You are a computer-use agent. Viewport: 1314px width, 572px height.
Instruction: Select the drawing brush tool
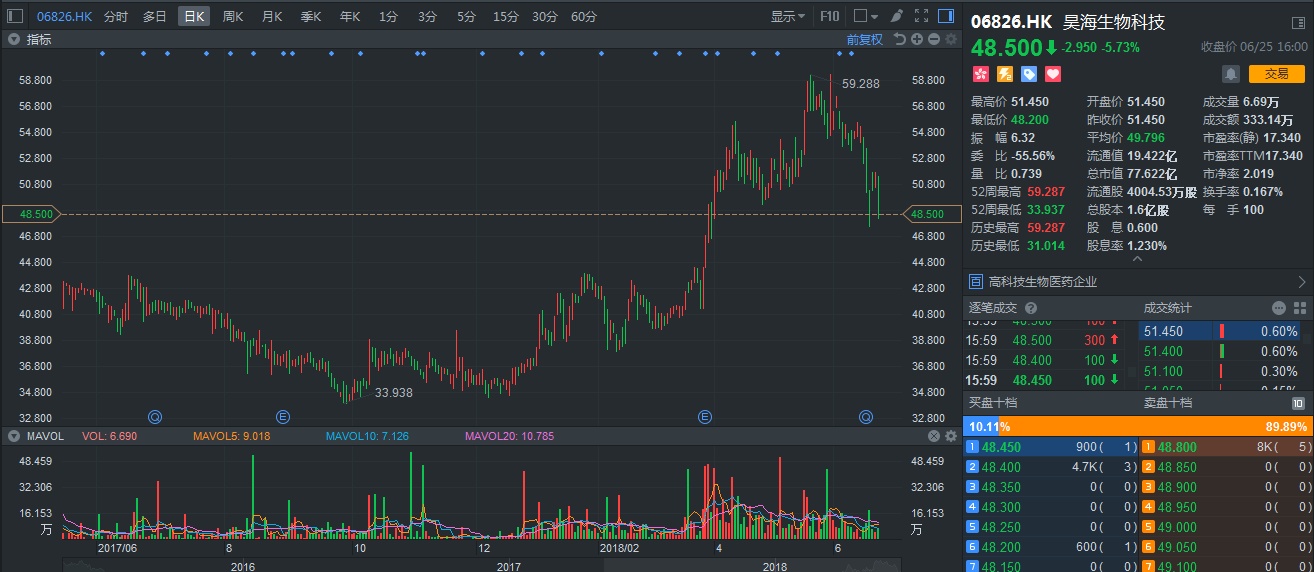895,16
